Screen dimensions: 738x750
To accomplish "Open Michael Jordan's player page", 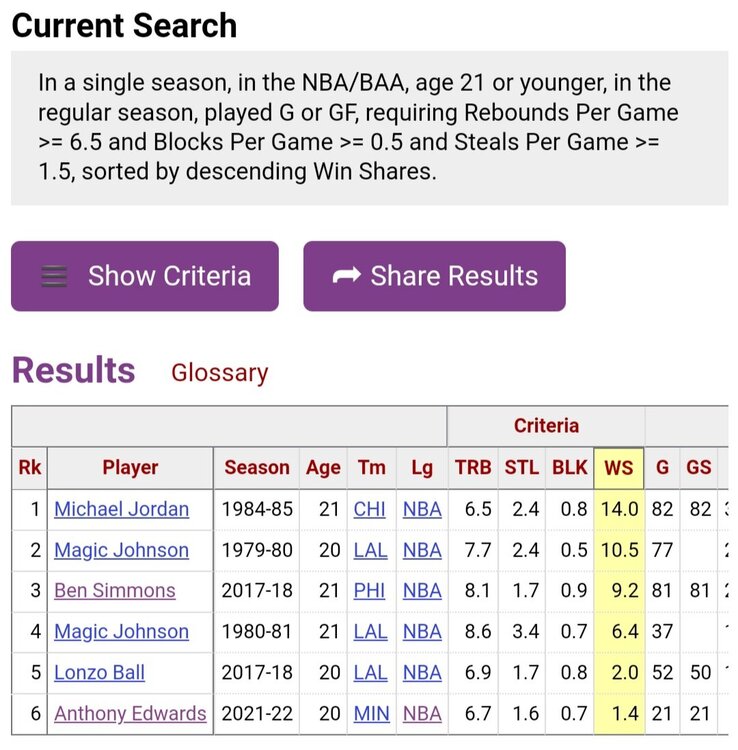I will tap(121, 509).
